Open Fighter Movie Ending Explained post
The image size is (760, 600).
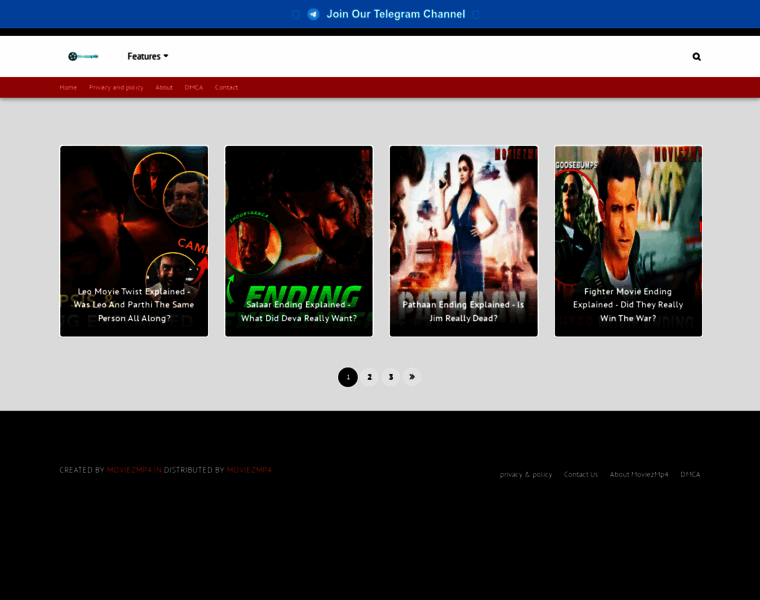click(x=629, y=241)
